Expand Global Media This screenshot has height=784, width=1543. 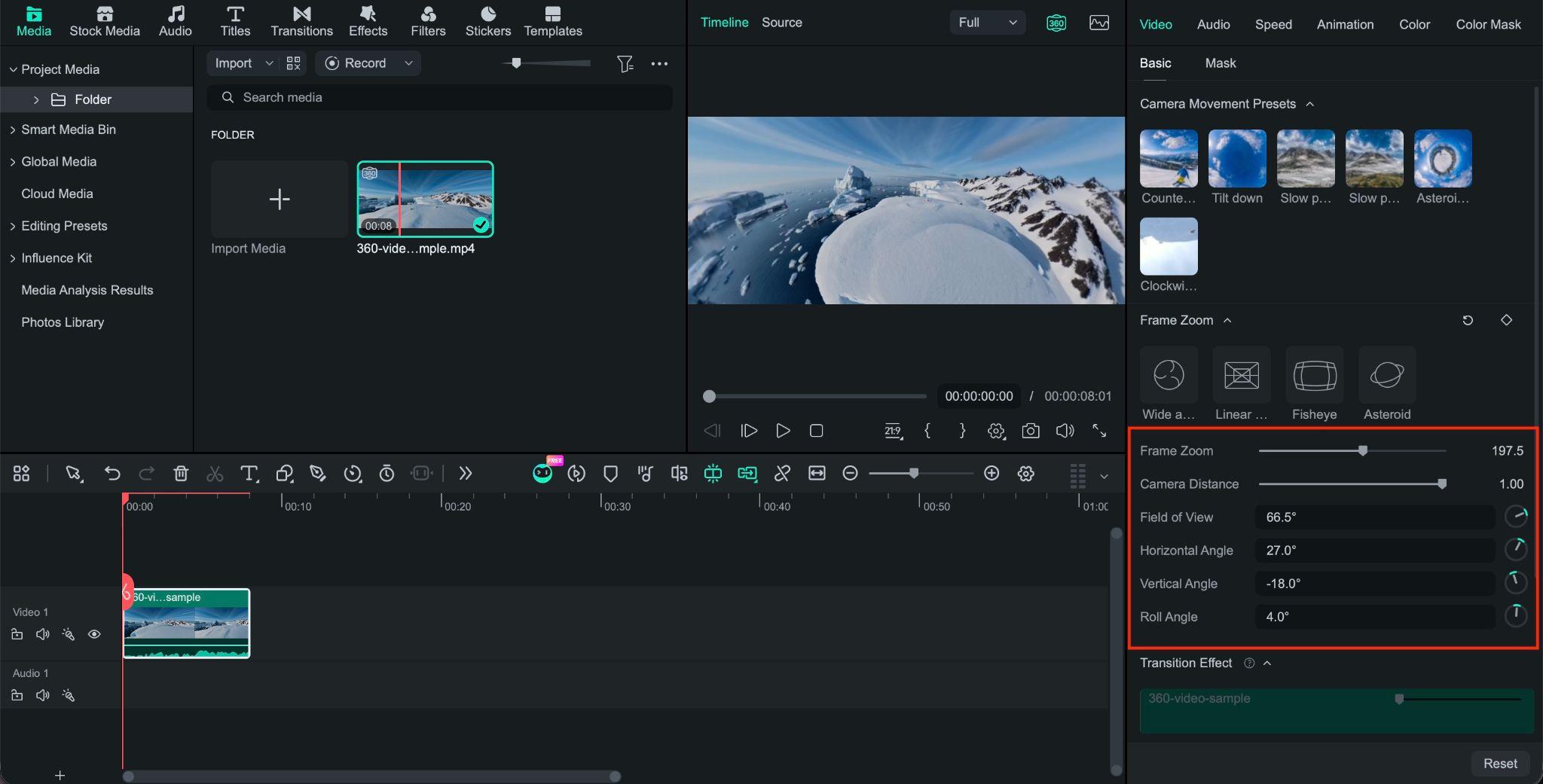13,162
